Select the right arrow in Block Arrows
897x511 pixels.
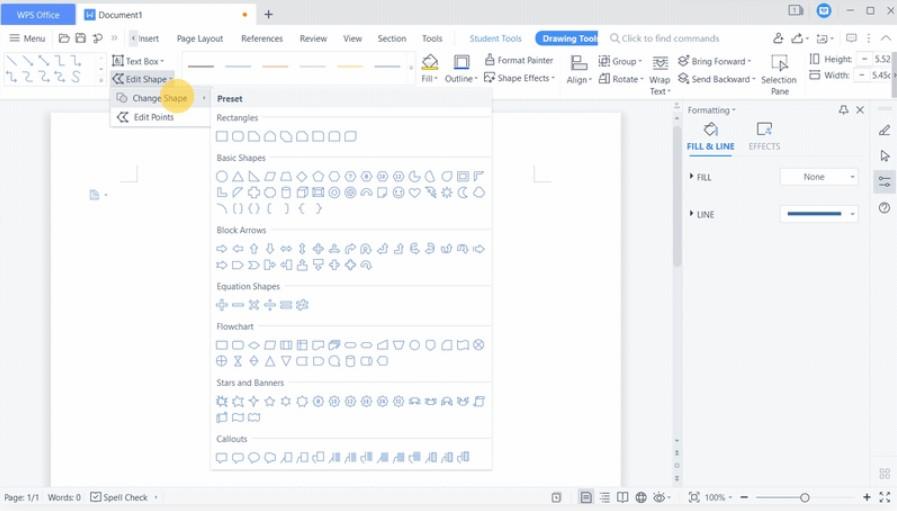(222, 249)
